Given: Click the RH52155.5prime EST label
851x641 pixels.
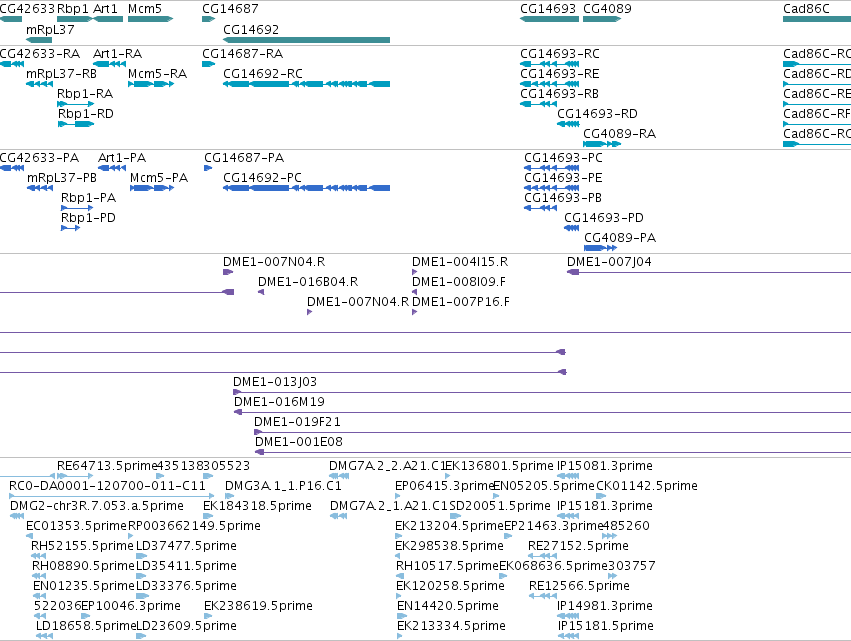Looking at the screenshot, I should click(82, 546).
